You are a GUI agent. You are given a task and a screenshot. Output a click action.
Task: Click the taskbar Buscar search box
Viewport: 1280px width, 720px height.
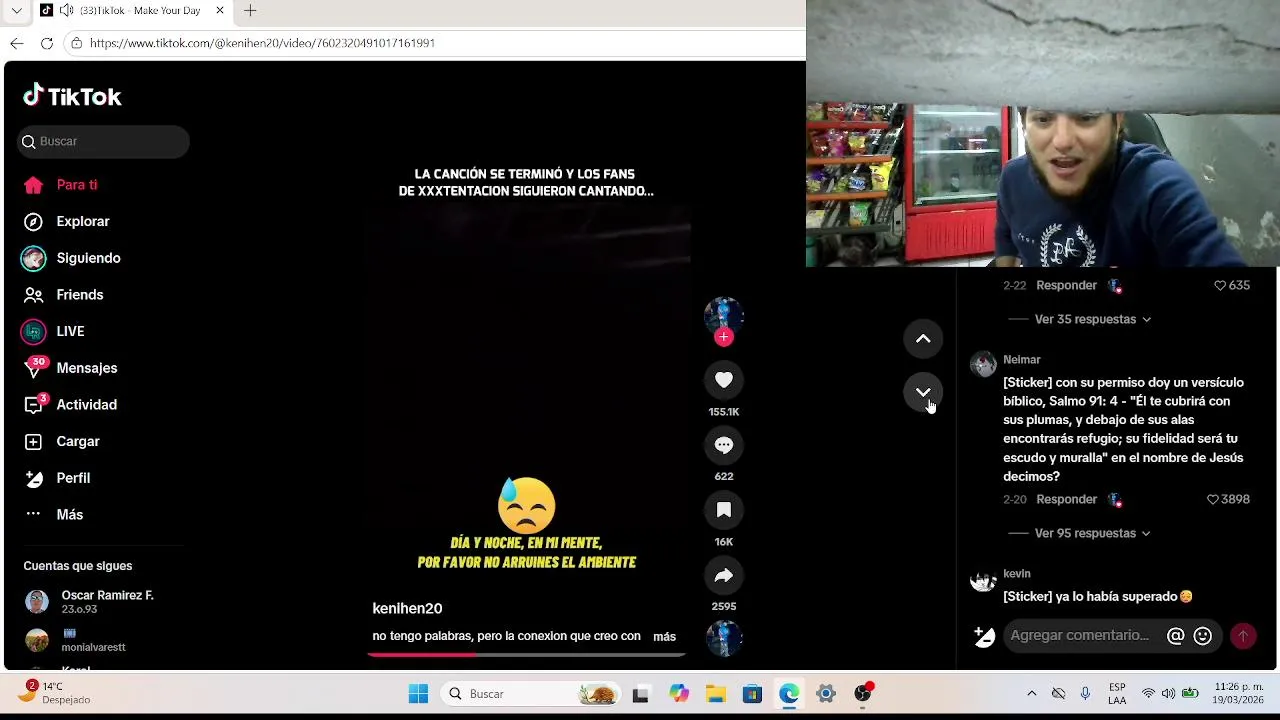[x=532, y=694]
